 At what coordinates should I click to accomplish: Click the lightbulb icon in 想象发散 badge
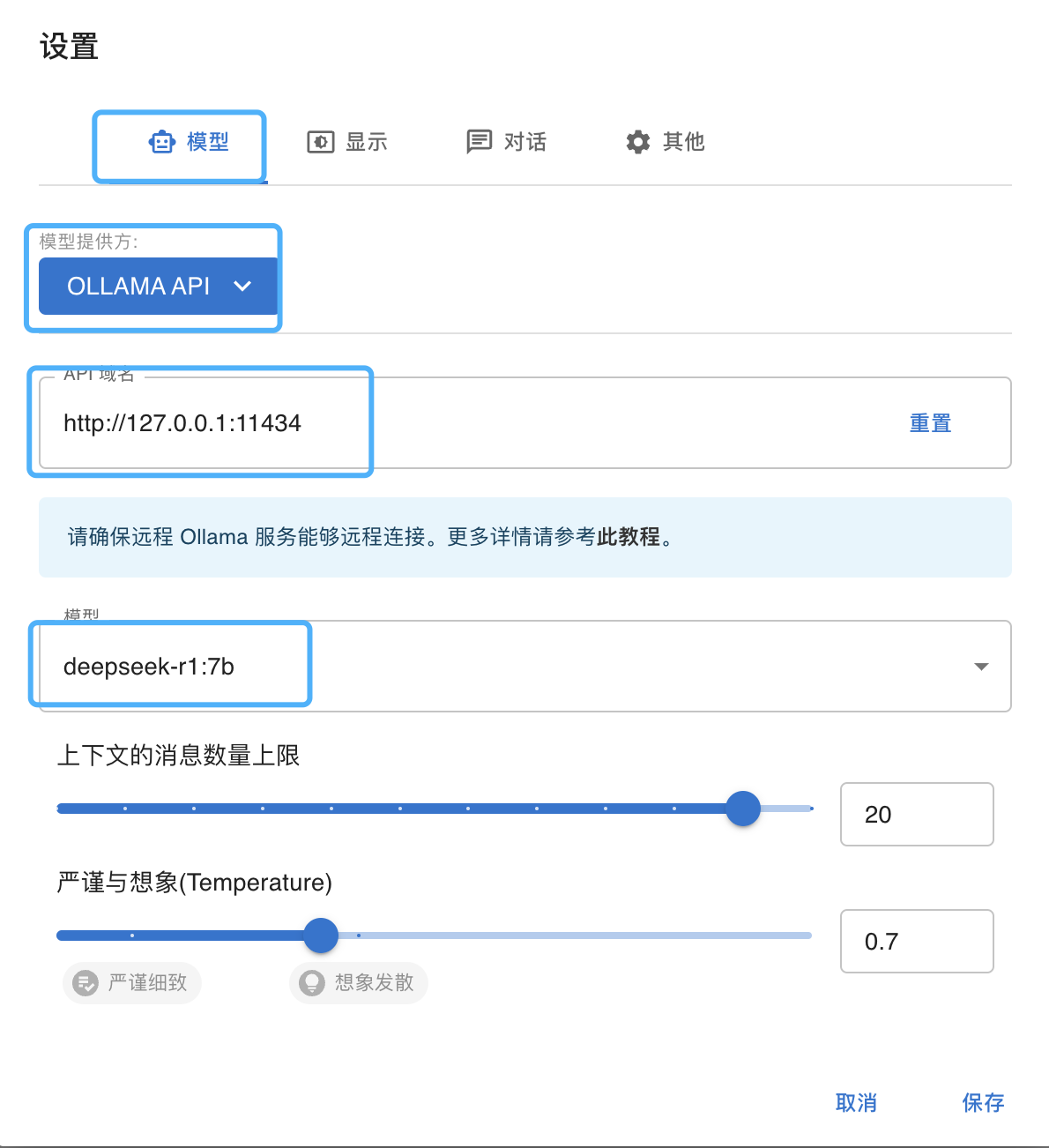[311, 983]
